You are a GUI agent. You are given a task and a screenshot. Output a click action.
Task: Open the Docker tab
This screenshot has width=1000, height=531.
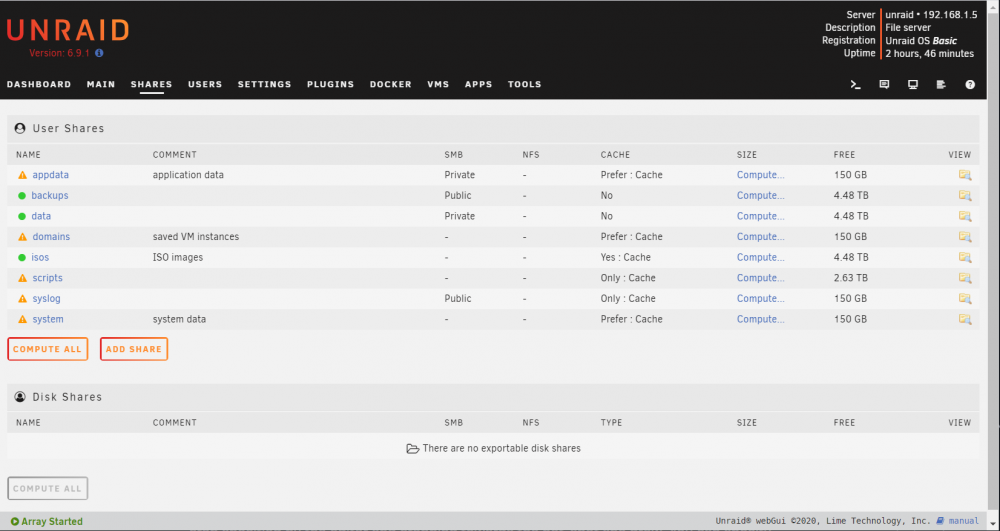click(391, 84)
